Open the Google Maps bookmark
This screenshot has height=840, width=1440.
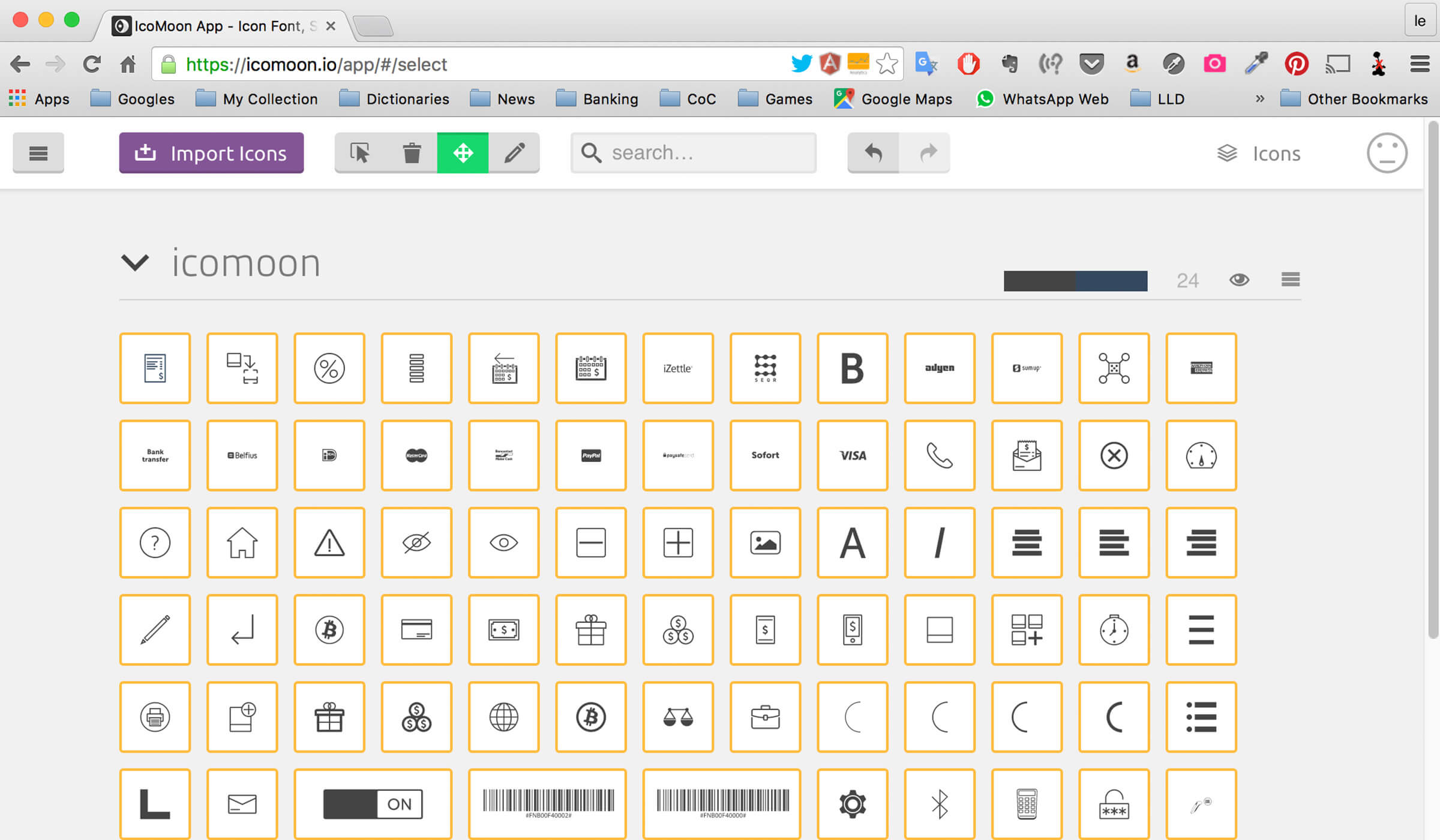893,99
